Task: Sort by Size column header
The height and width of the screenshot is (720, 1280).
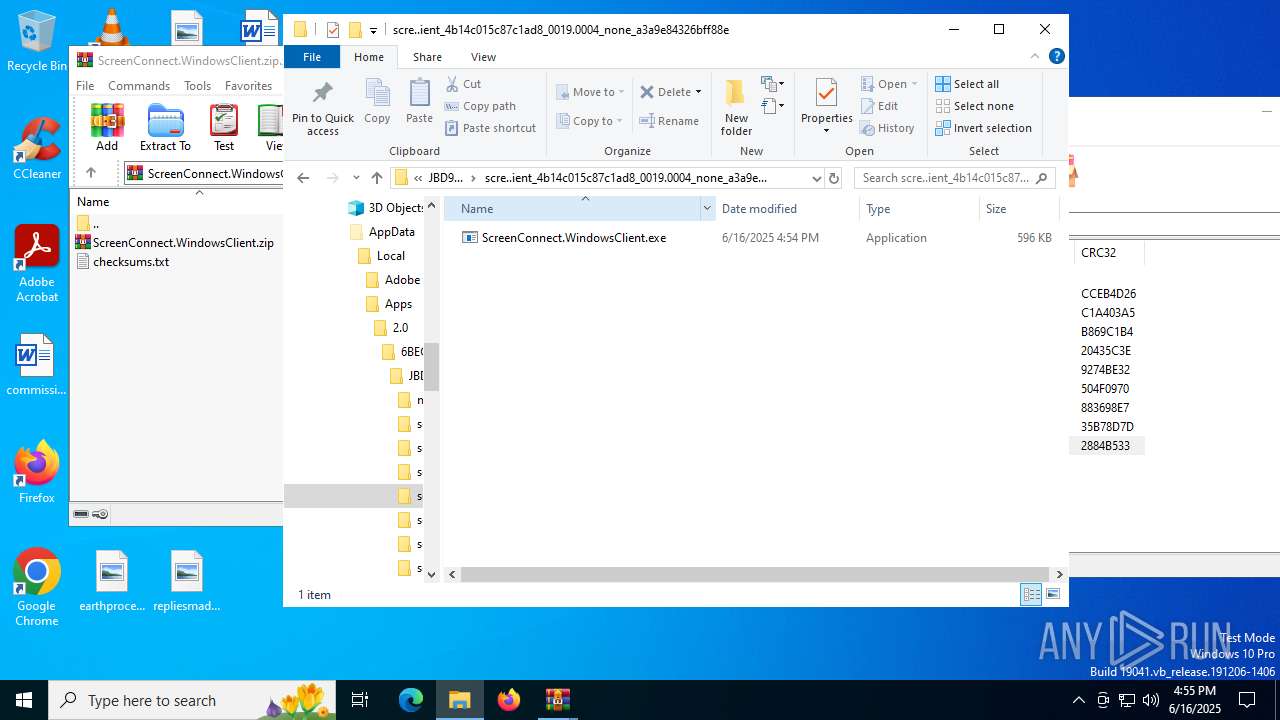Action: (1018, 209)
